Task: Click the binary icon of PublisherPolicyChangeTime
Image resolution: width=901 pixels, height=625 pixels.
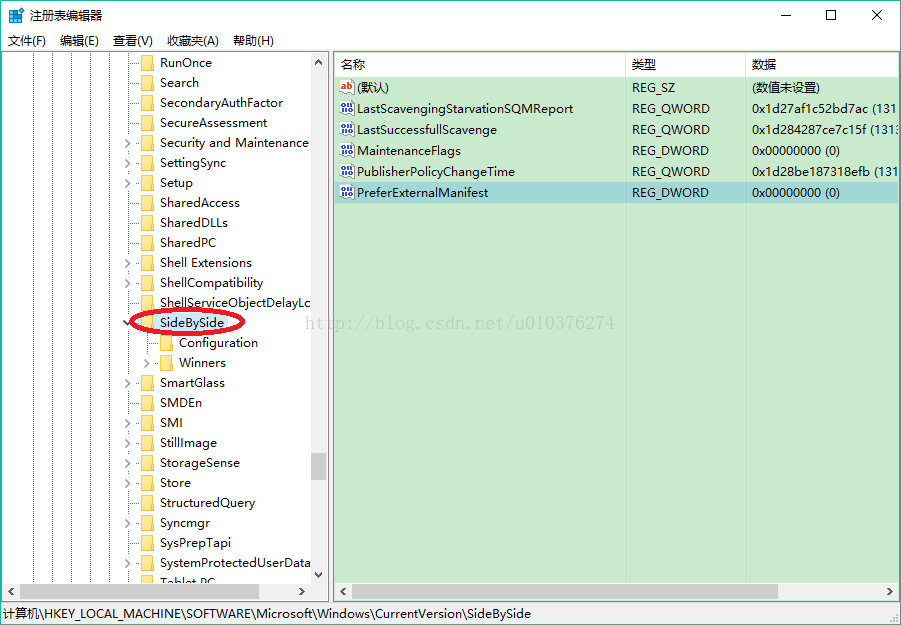Action: 346,171
